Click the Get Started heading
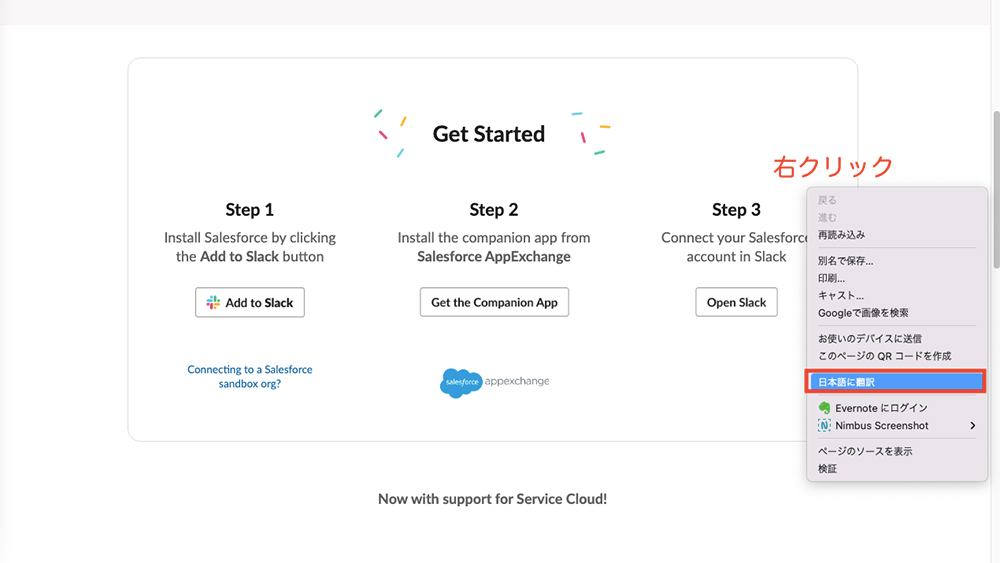Image resolution: width=1000 pixels, height=563 pixels. point(489,134)
